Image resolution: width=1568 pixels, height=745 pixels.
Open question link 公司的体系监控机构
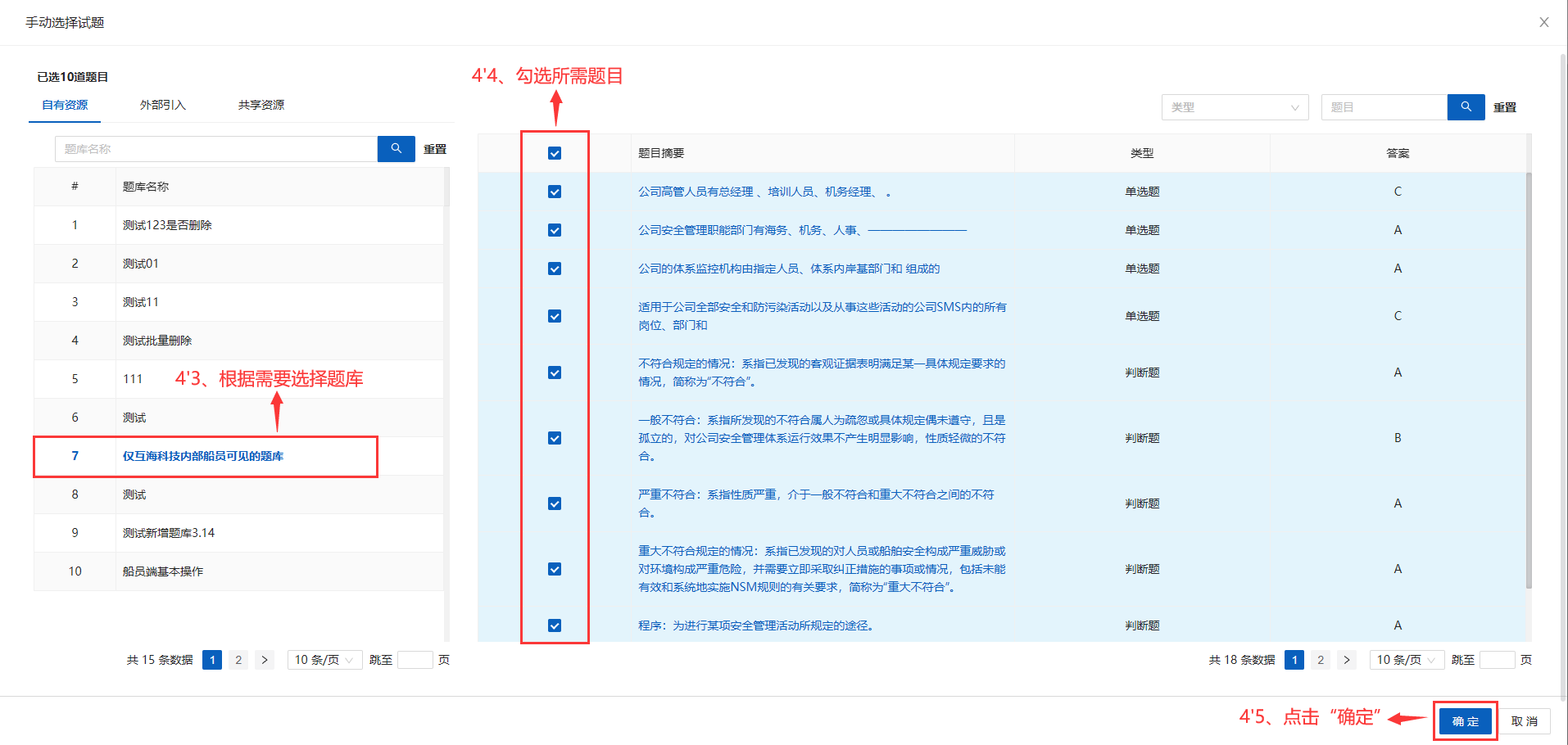tap(789, 269)
